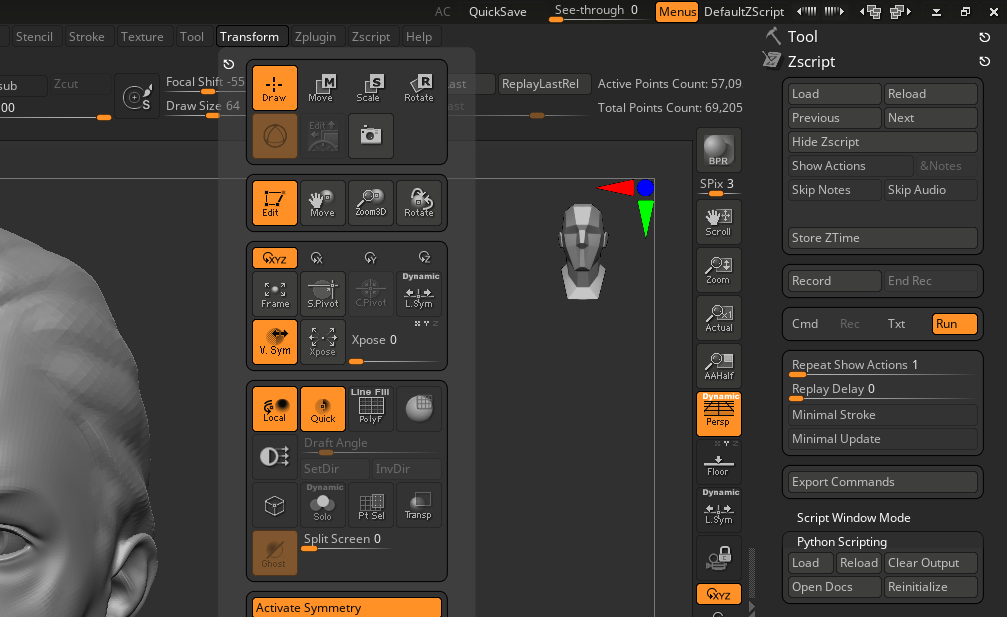The height and width of the screenshot is (617, 1007).
Task: Click the S.Pivot icon
Action: (322, 294)
